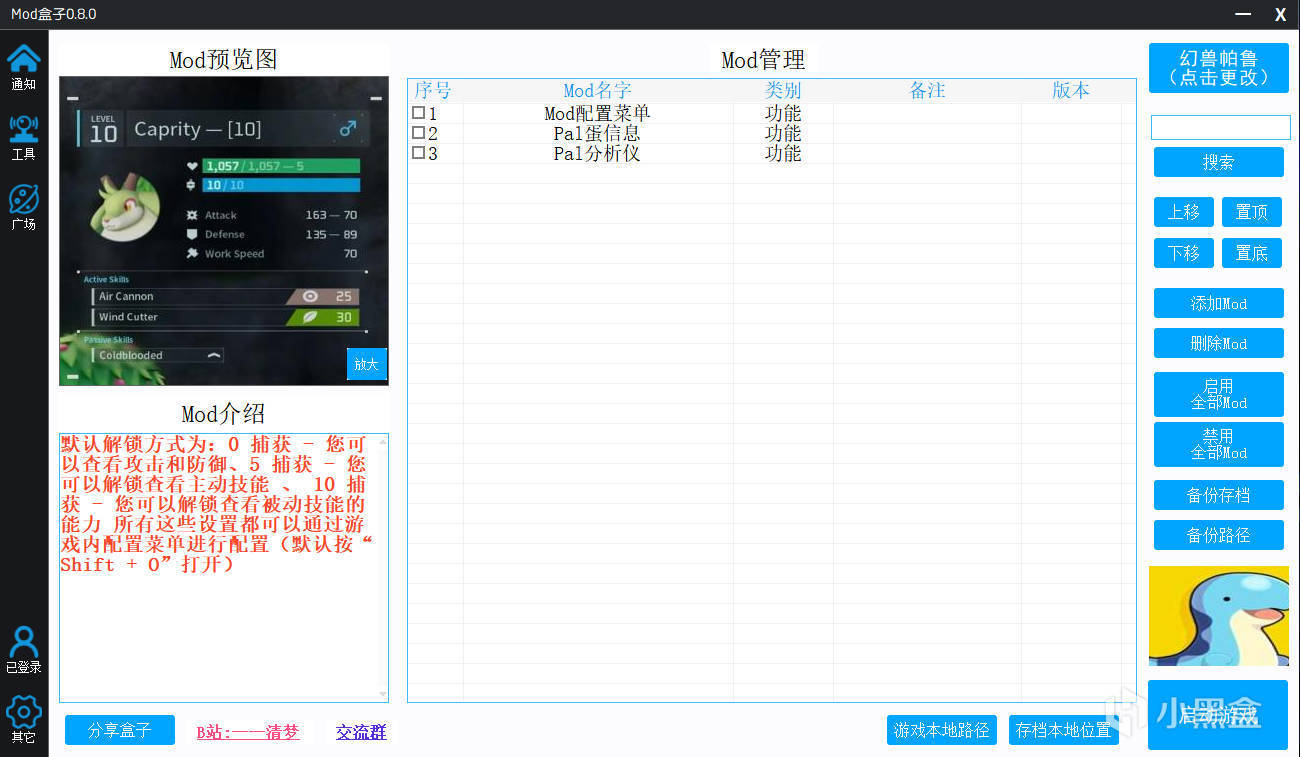Select the Pal分析仪 row name
Screen dimensions: 1300x757
(x=598, y=153)
